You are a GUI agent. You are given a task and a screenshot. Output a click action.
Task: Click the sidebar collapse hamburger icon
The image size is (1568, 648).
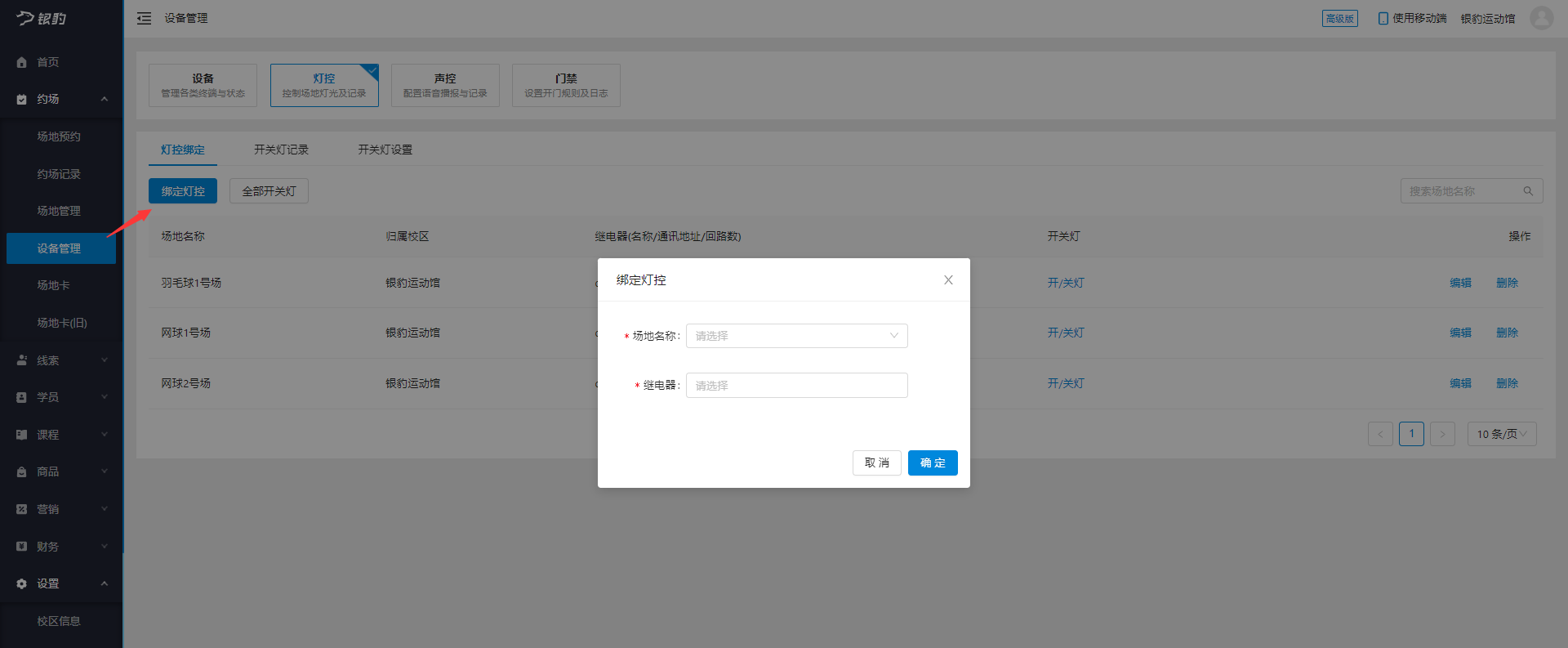pos(144,18)
